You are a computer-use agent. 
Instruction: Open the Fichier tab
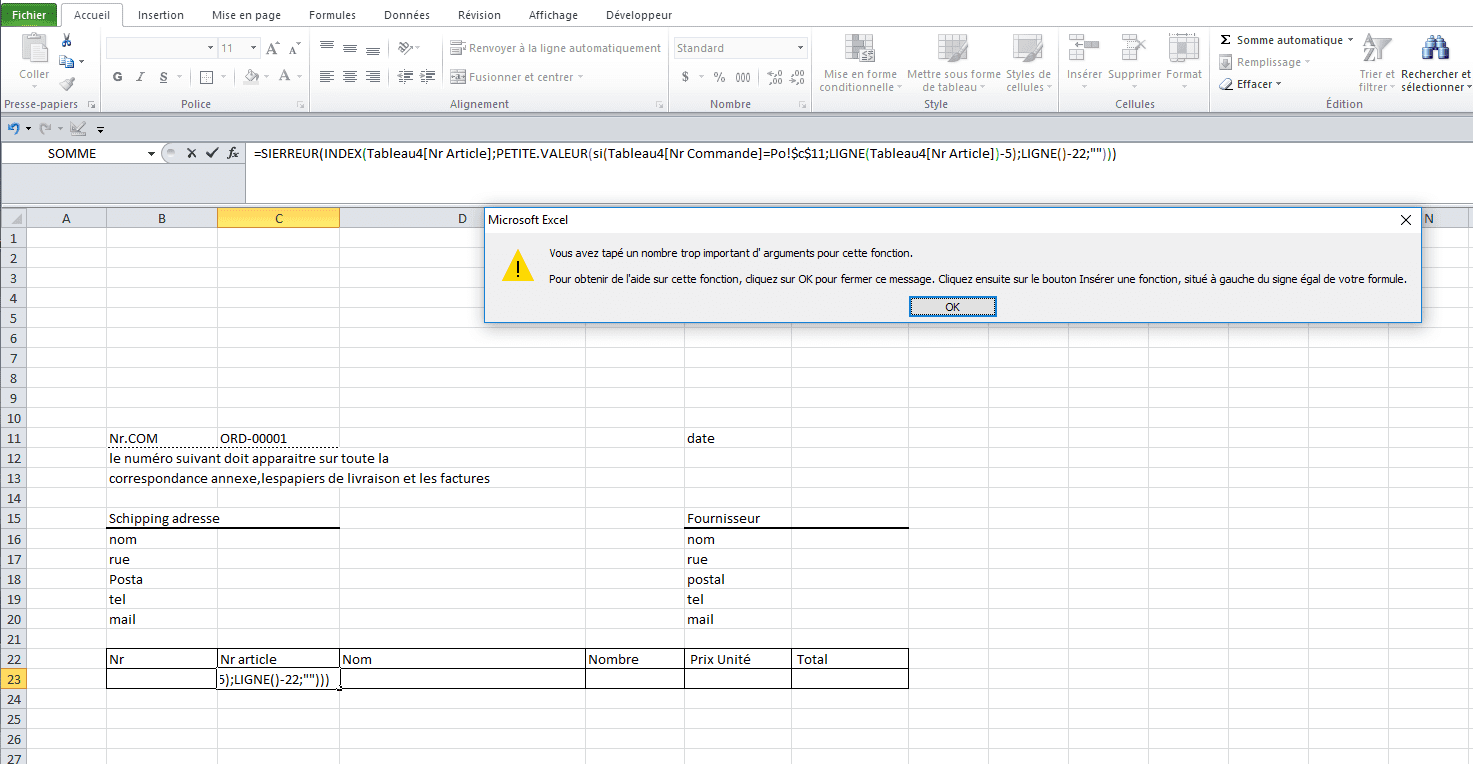click(x=28, y=15)
